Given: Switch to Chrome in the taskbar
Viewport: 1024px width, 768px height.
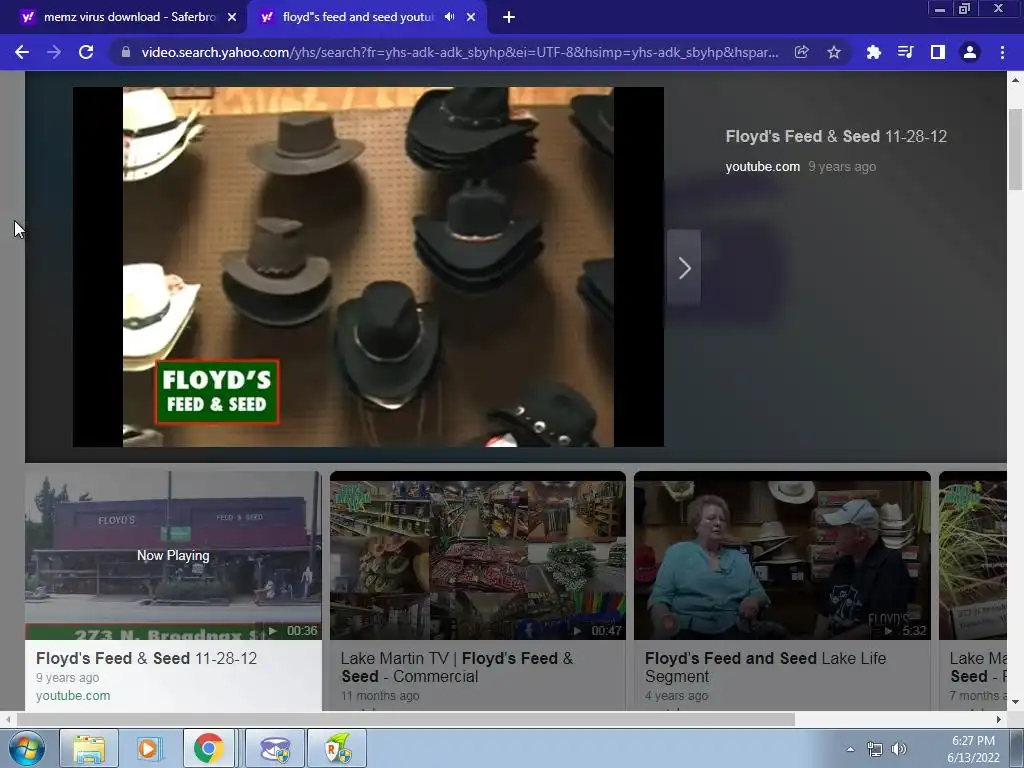Looking at the screenshot, I should pos(208,748).
